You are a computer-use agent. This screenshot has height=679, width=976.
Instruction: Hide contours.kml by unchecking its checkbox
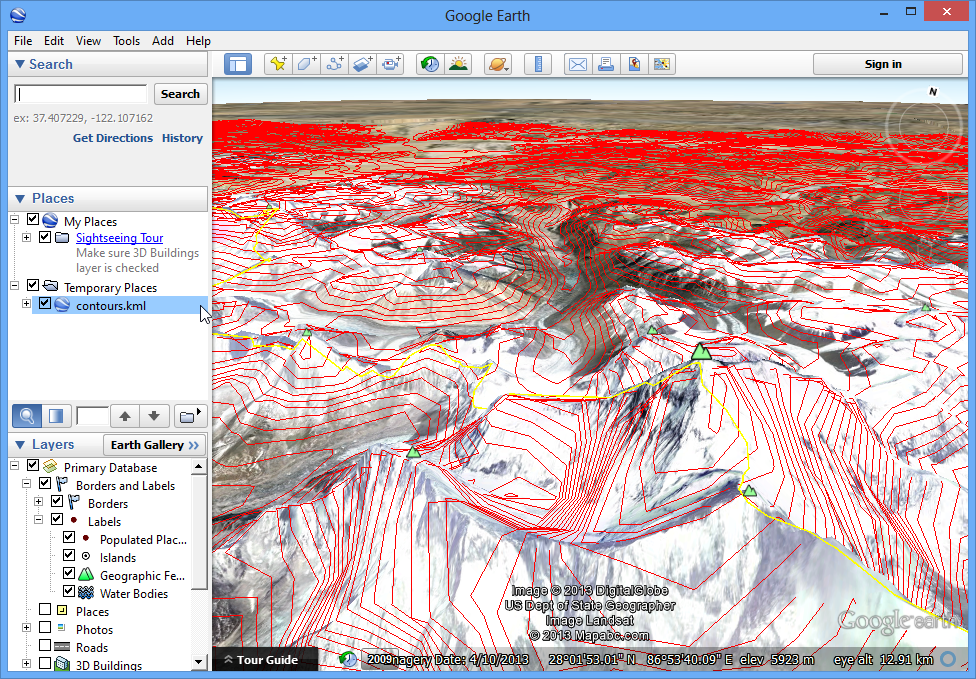pyautogui.click(x=45, y=304)
